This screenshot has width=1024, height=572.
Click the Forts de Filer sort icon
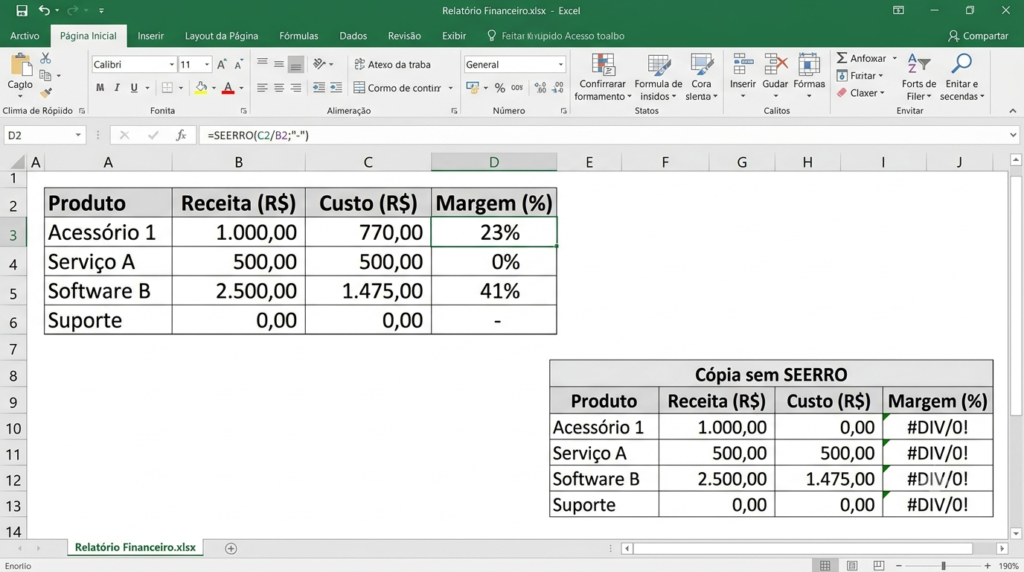point(919,64)
